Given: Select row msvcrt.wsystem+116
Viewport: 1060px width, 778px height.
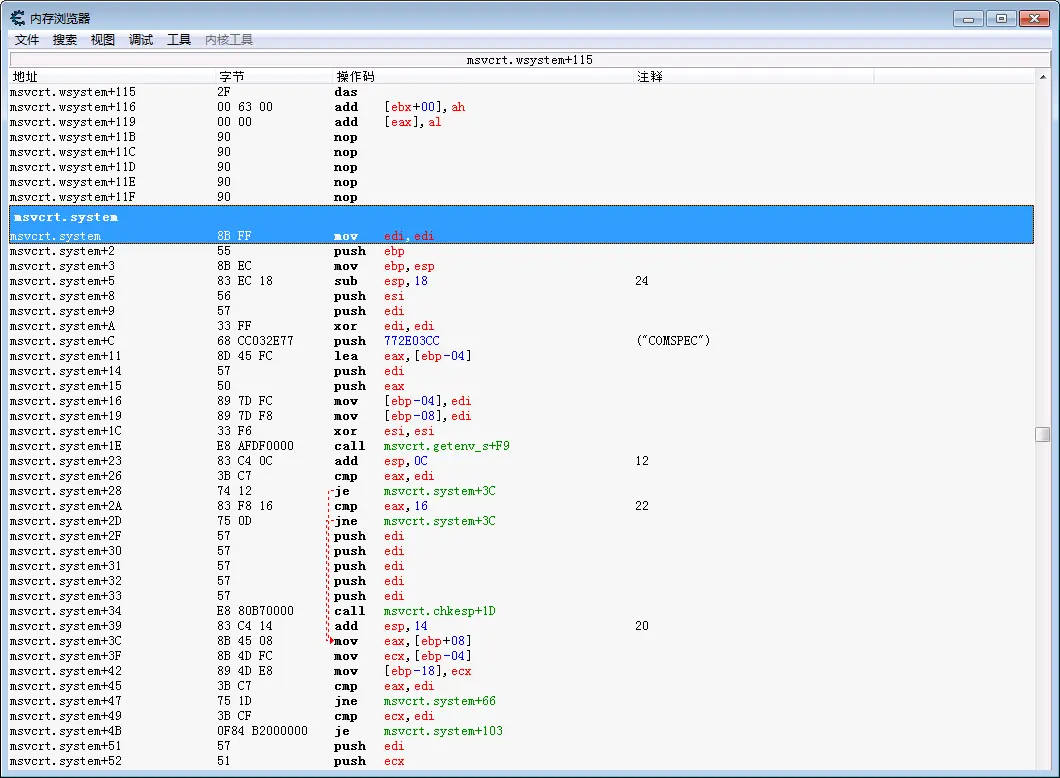Looking at the screenshot, I should point(521,107).
